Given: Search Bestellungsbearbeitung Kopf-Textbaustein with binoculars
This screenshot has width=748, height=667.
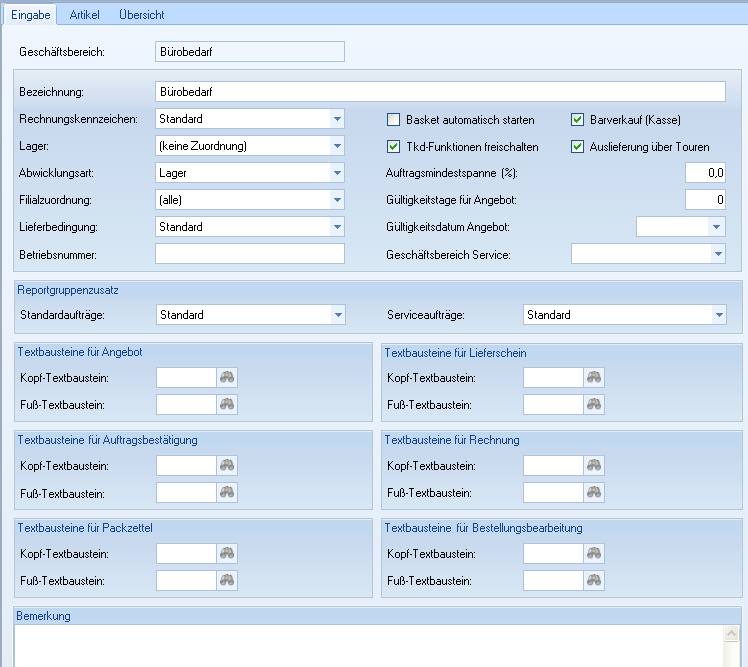Looking at the screenshot, I should (x=595, y=554).
